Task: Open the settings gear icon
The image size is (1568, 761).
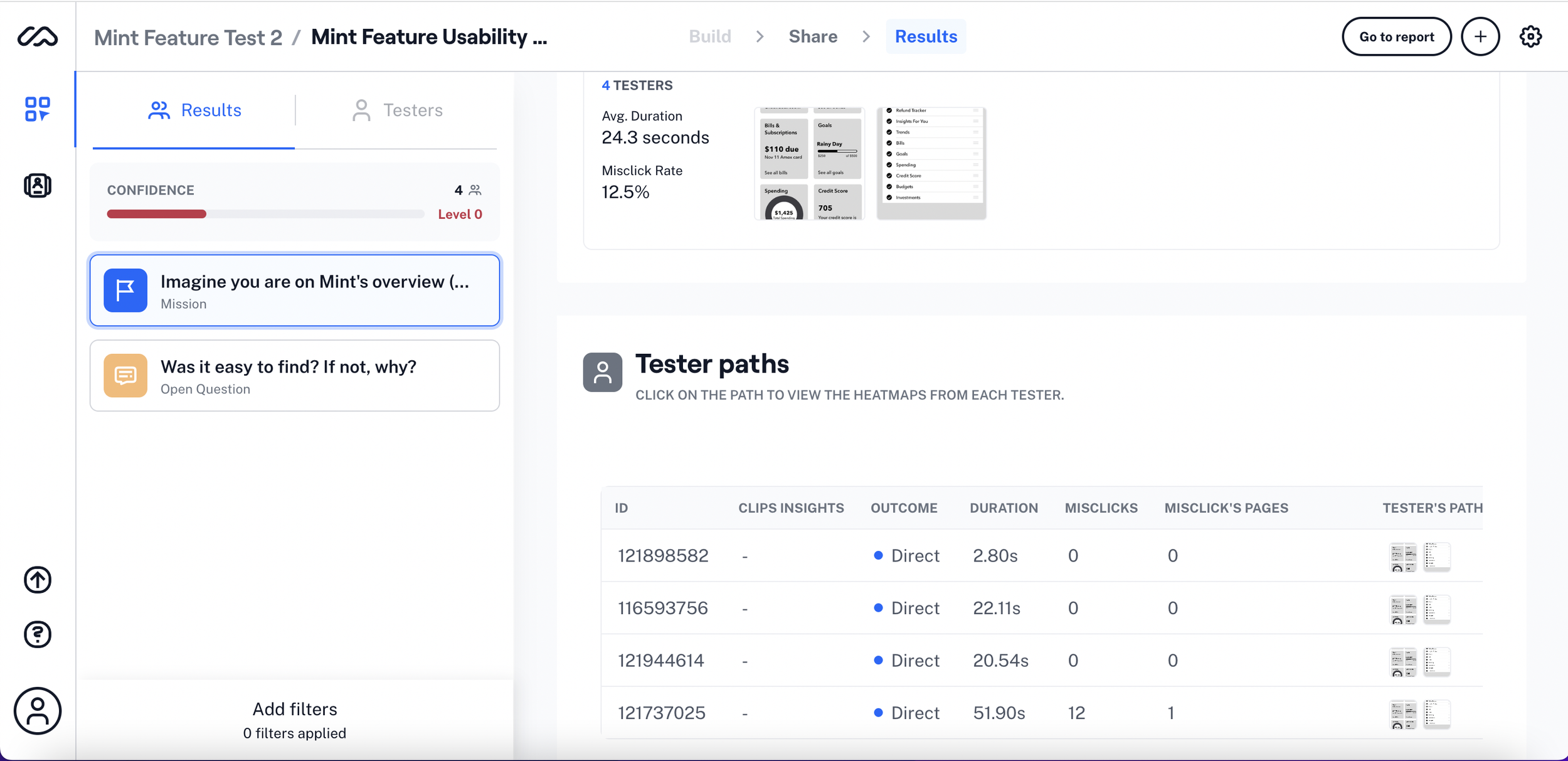Action: tap(1530, 37)
